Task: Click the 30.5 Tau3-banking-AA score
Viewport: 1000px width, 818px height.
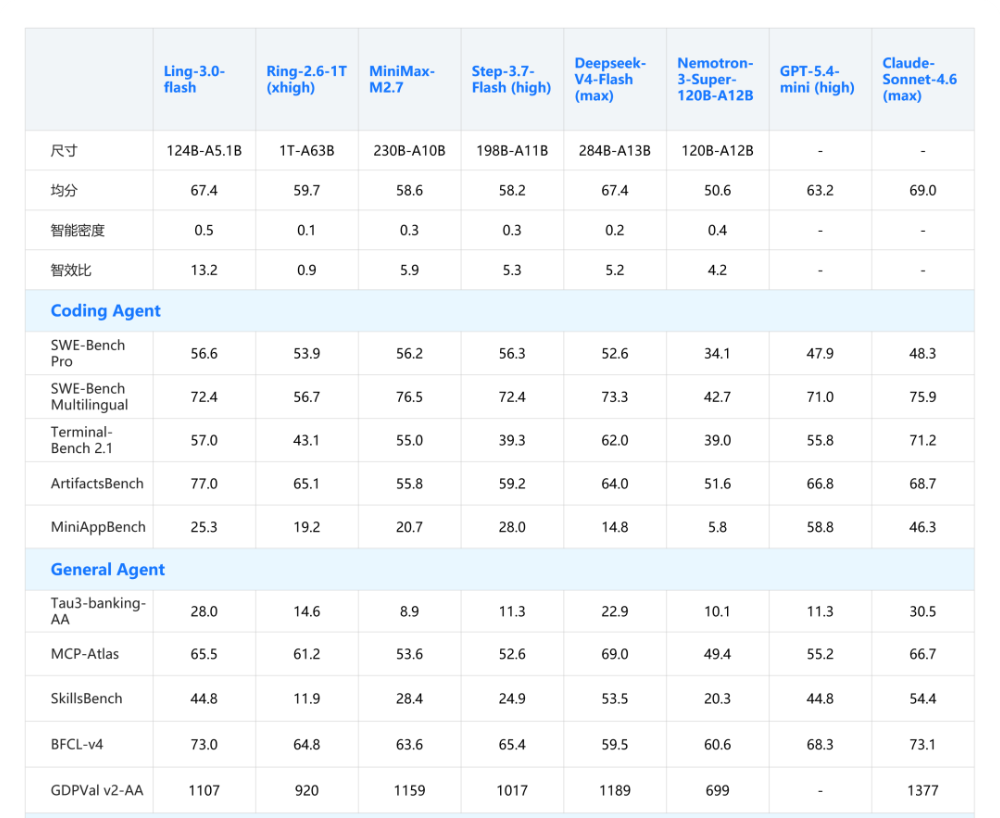Action: (923, 611)
